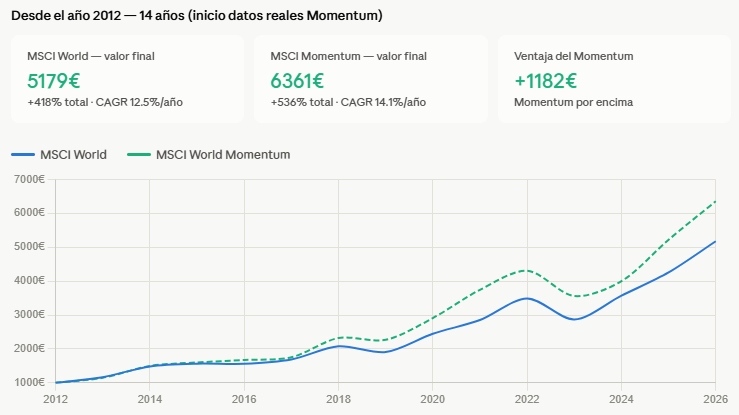Click the value 5179€
The image size is (739, 415).
pos(54,81)
